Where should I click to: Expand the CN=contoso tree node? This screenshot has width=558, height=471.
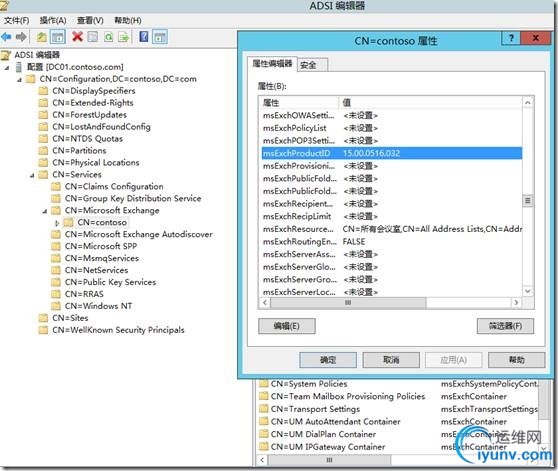coord(57,223)
